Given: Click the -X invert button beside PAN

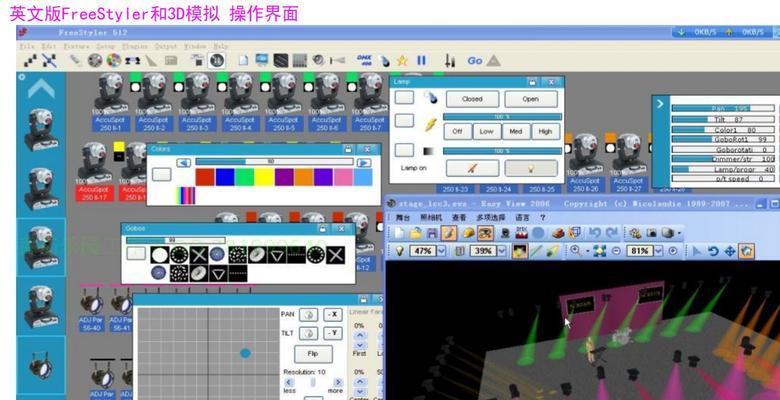Looking at the screenshot, I should pyautogui.click(x=333, y=314).
